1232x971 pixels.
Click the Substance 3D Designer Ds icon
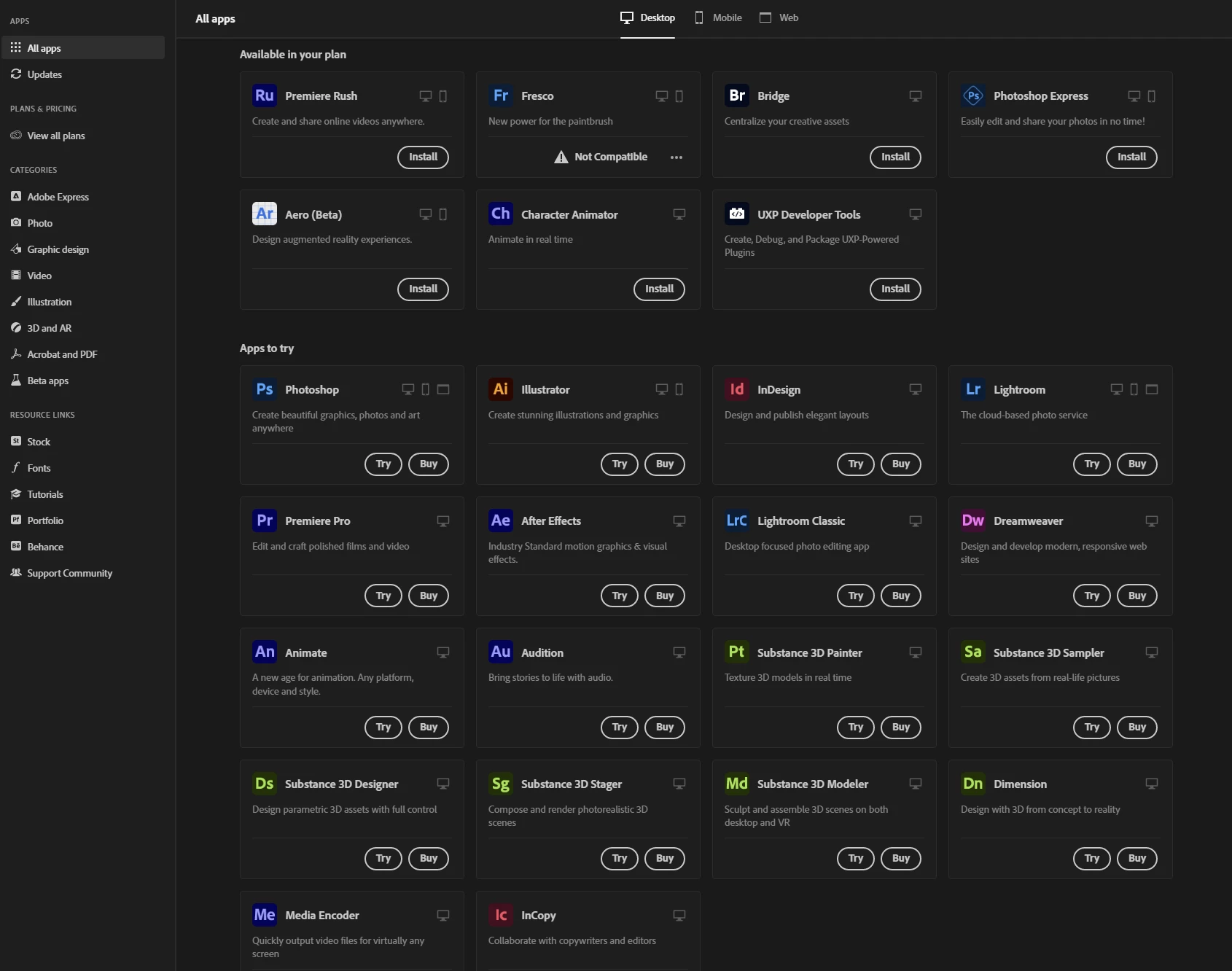coord(265,784)
